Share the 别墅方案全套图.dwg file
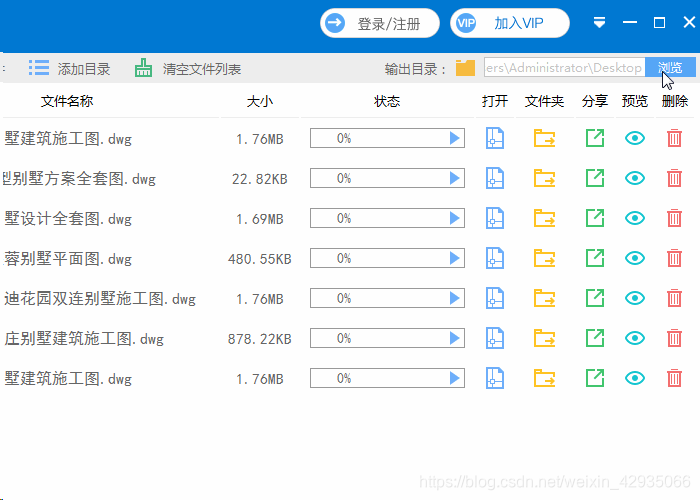The width and height of the screenshot is (700, 500). [595, 178]
